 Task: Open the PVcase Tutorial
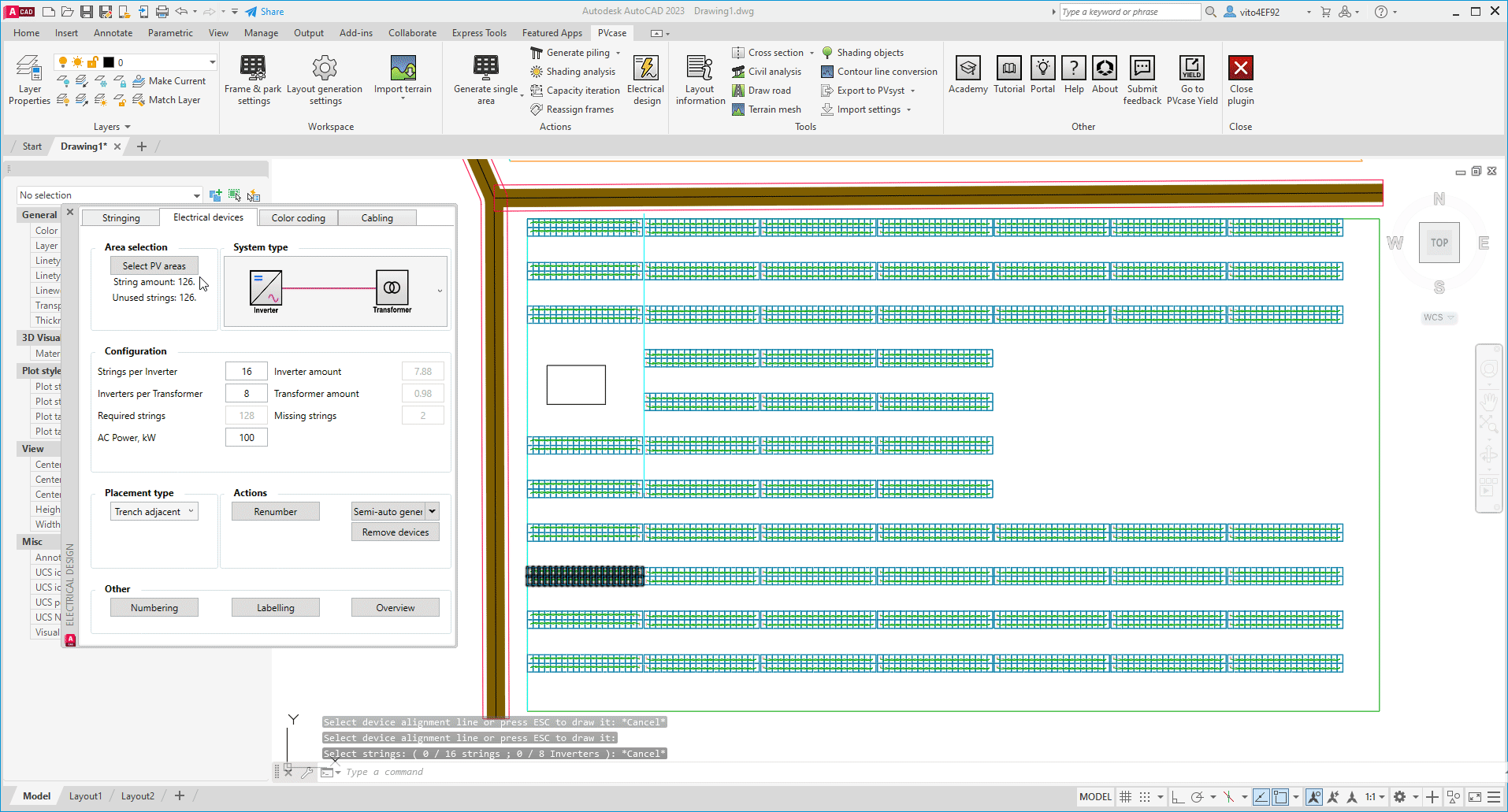(1009, 76)
